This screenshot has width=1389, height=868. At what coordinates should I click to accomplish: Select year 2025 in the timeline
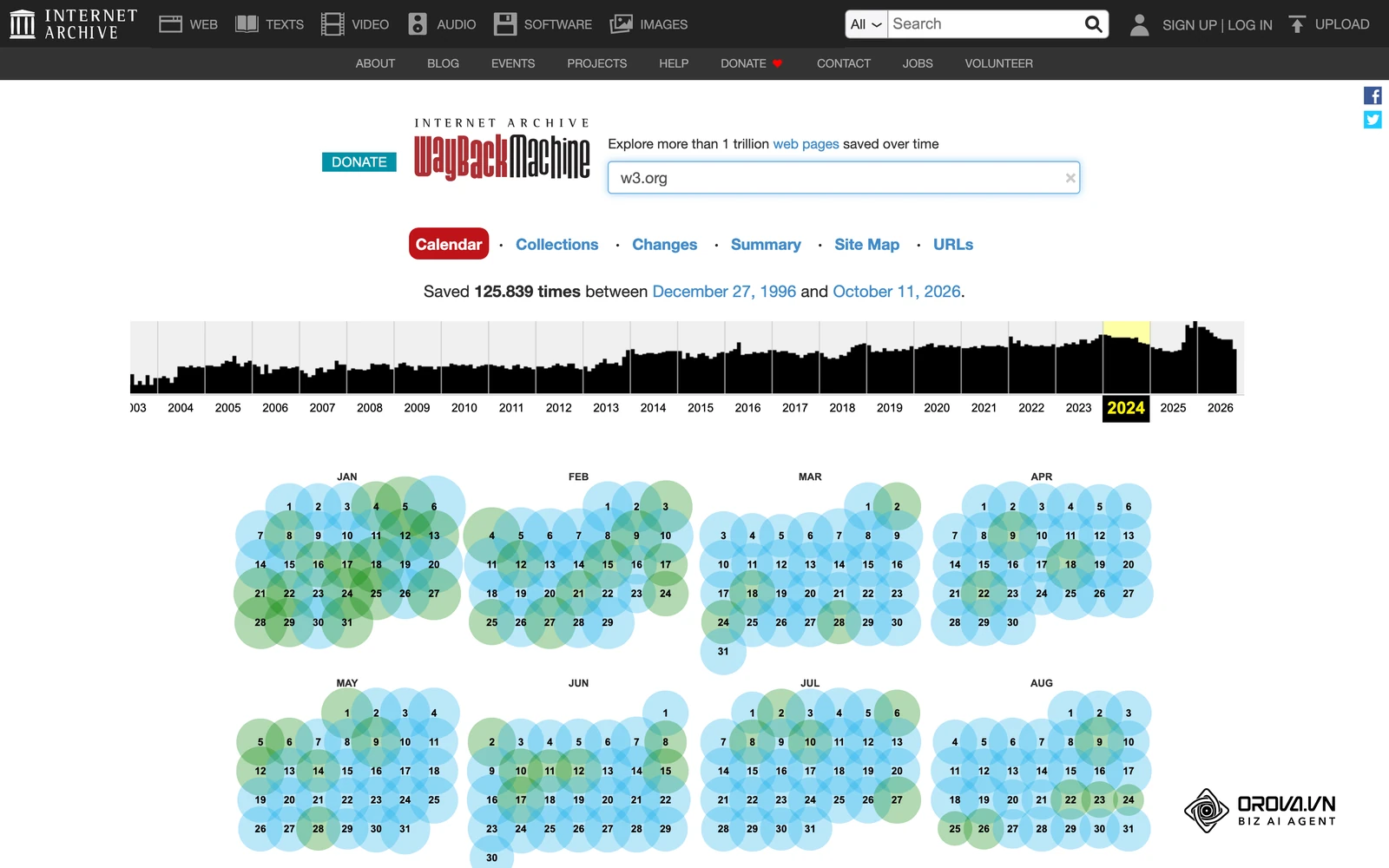pyautogui.click(x=1173, y=408)
